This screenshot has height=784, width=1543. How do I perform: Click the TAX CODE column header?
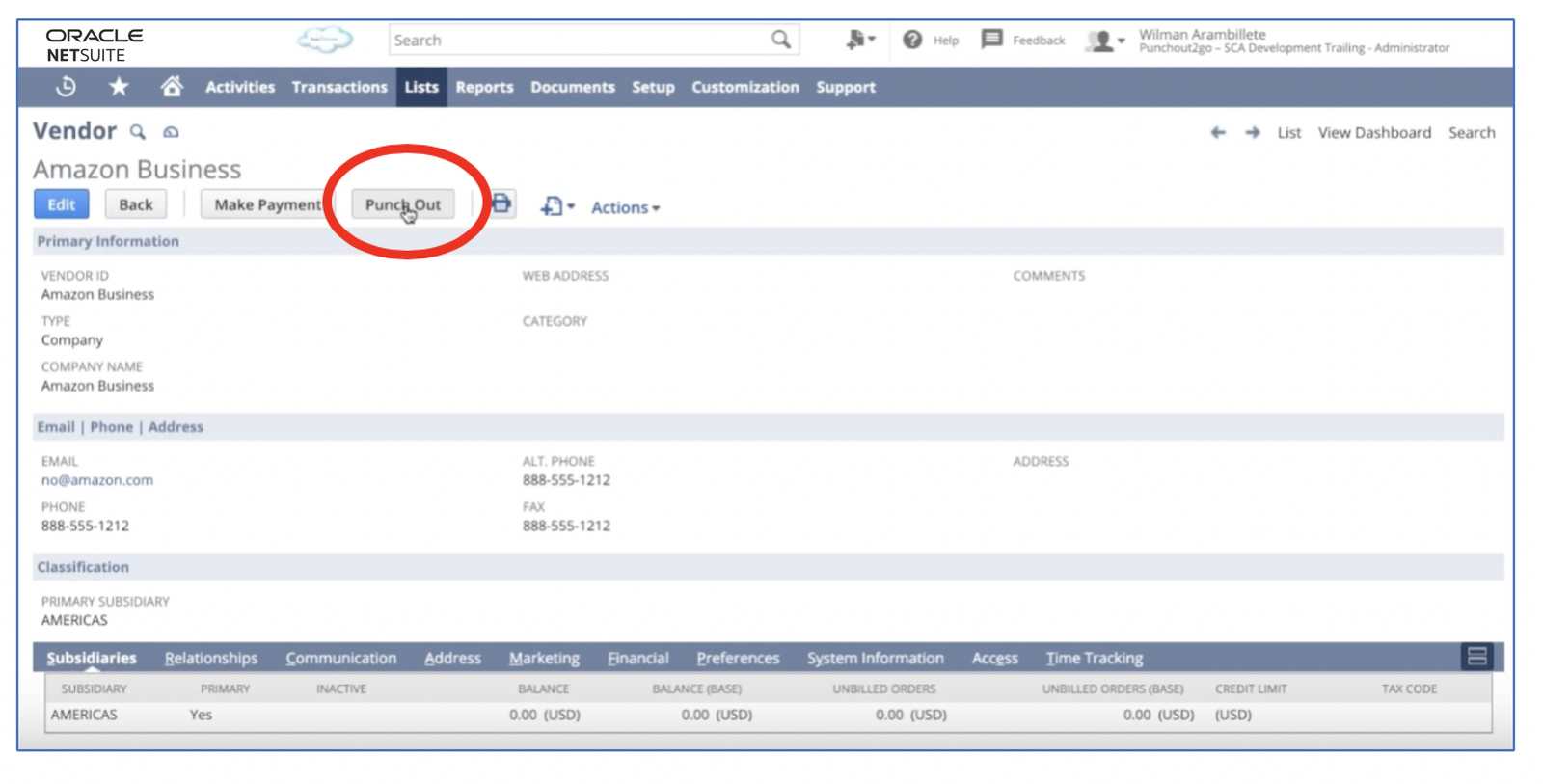pyautogui.click(x=1409, y=689)
